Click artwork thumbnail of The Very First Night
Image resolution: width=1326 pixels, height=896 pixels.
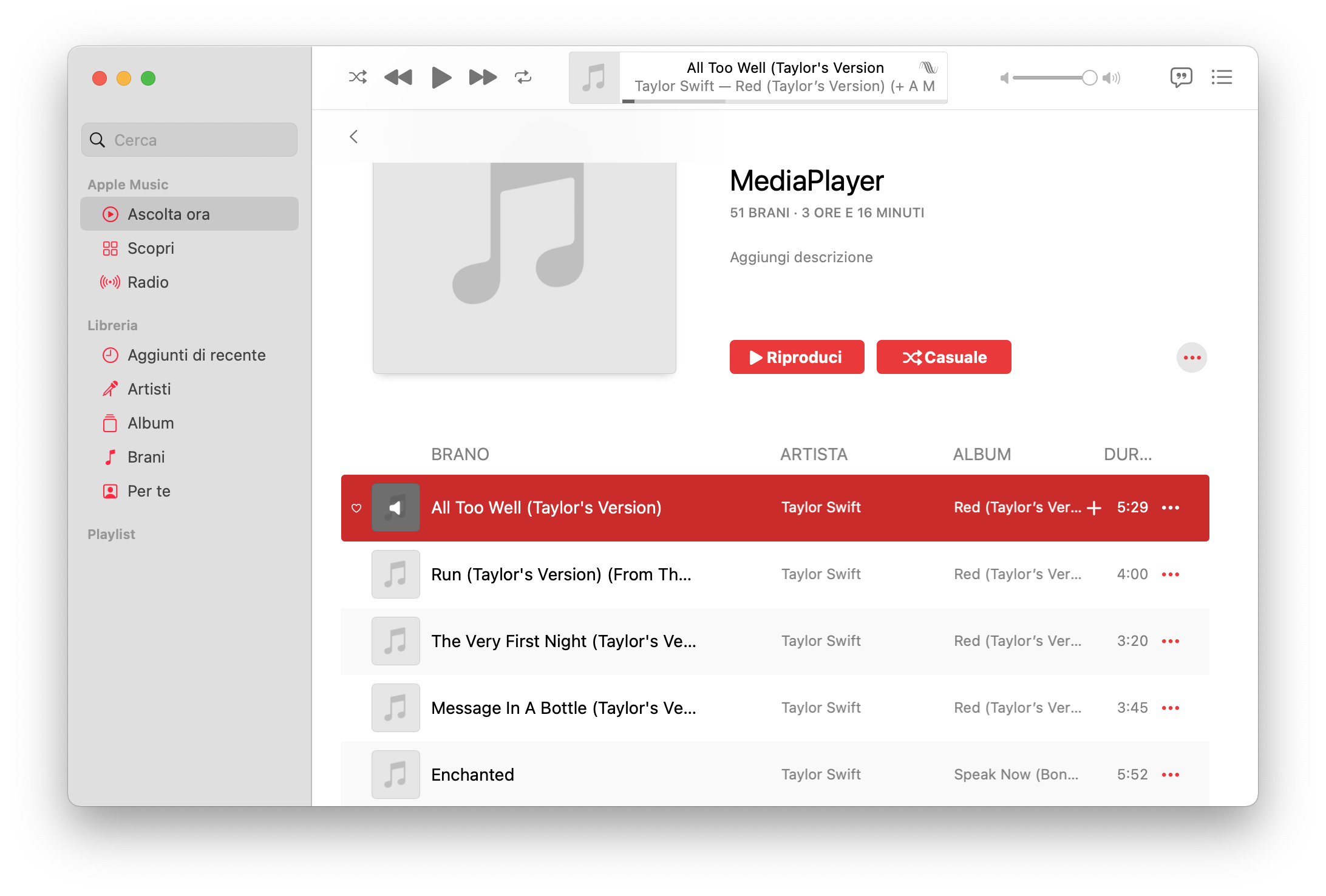tap(396, 641)
